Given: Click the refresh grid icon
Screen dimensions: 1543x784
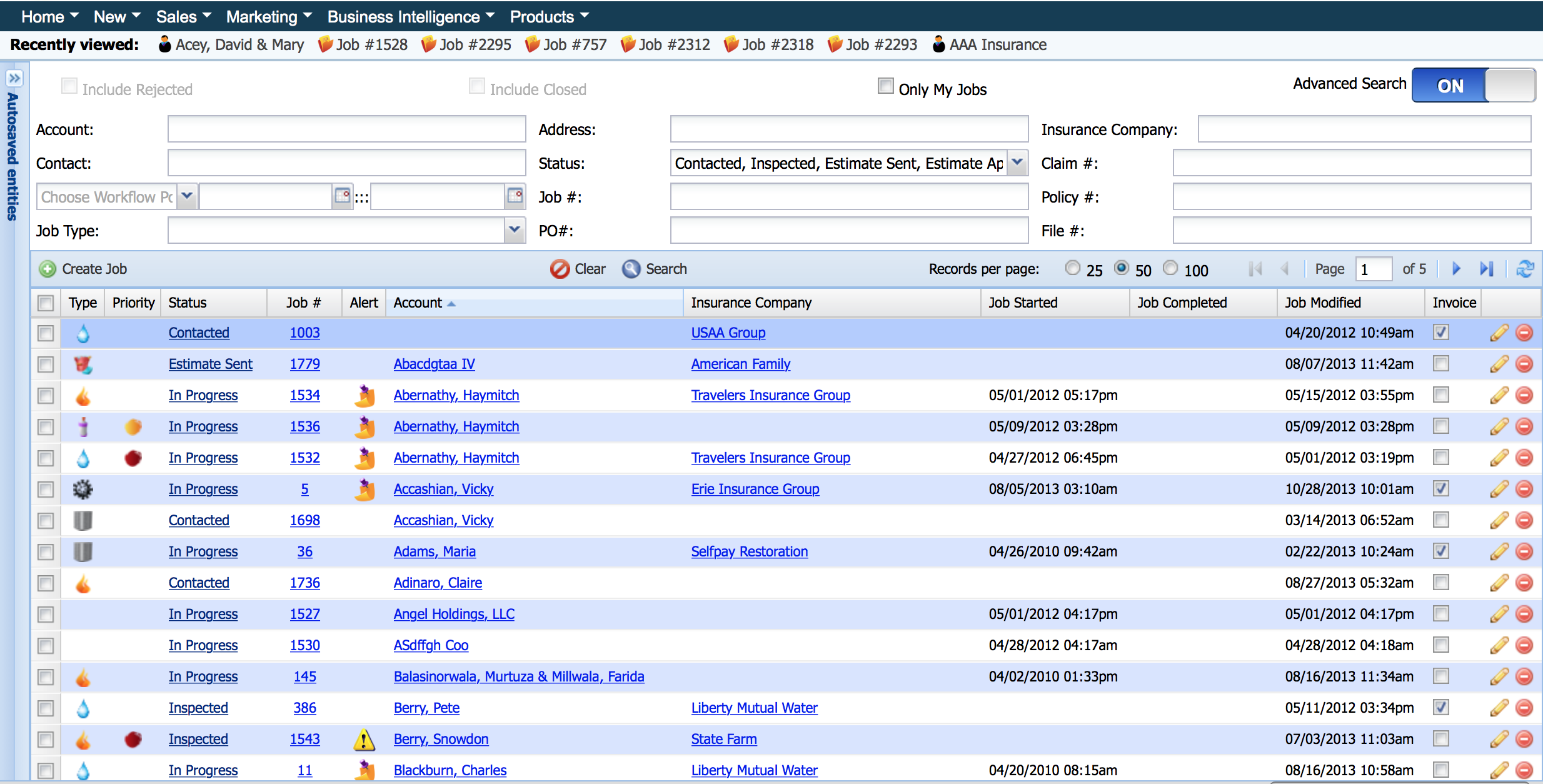Looking at the screenshot, I should (x=1525, y=269).
